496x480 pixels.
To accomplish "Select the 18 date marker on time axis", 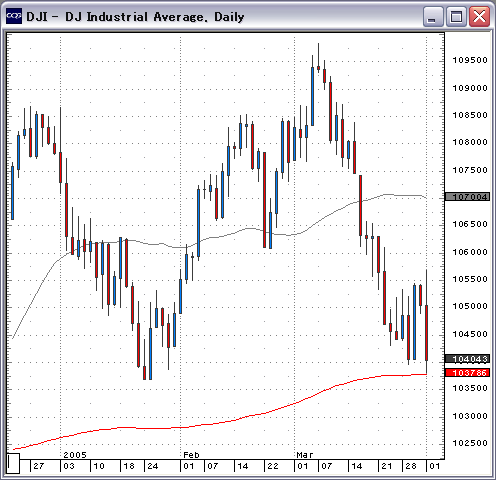I will pyautogui.click(x=129, y=466).
